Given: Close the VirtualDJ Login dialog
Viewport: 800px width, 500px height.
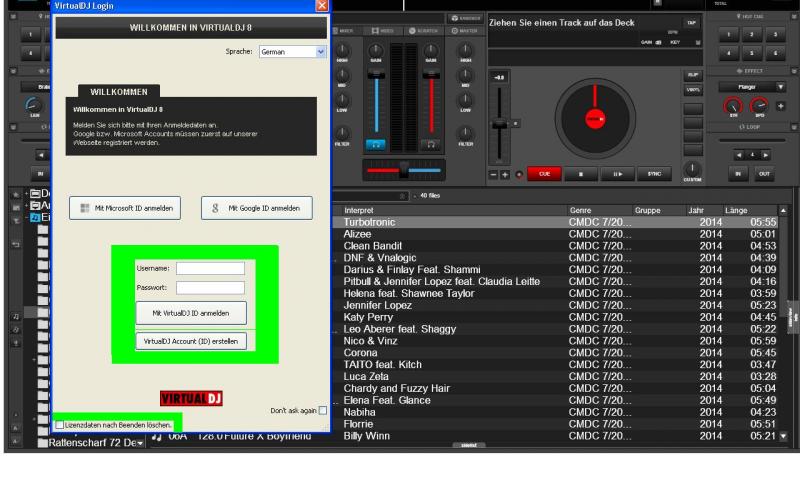Looking at the screenshot, I should tap(322, 6).
